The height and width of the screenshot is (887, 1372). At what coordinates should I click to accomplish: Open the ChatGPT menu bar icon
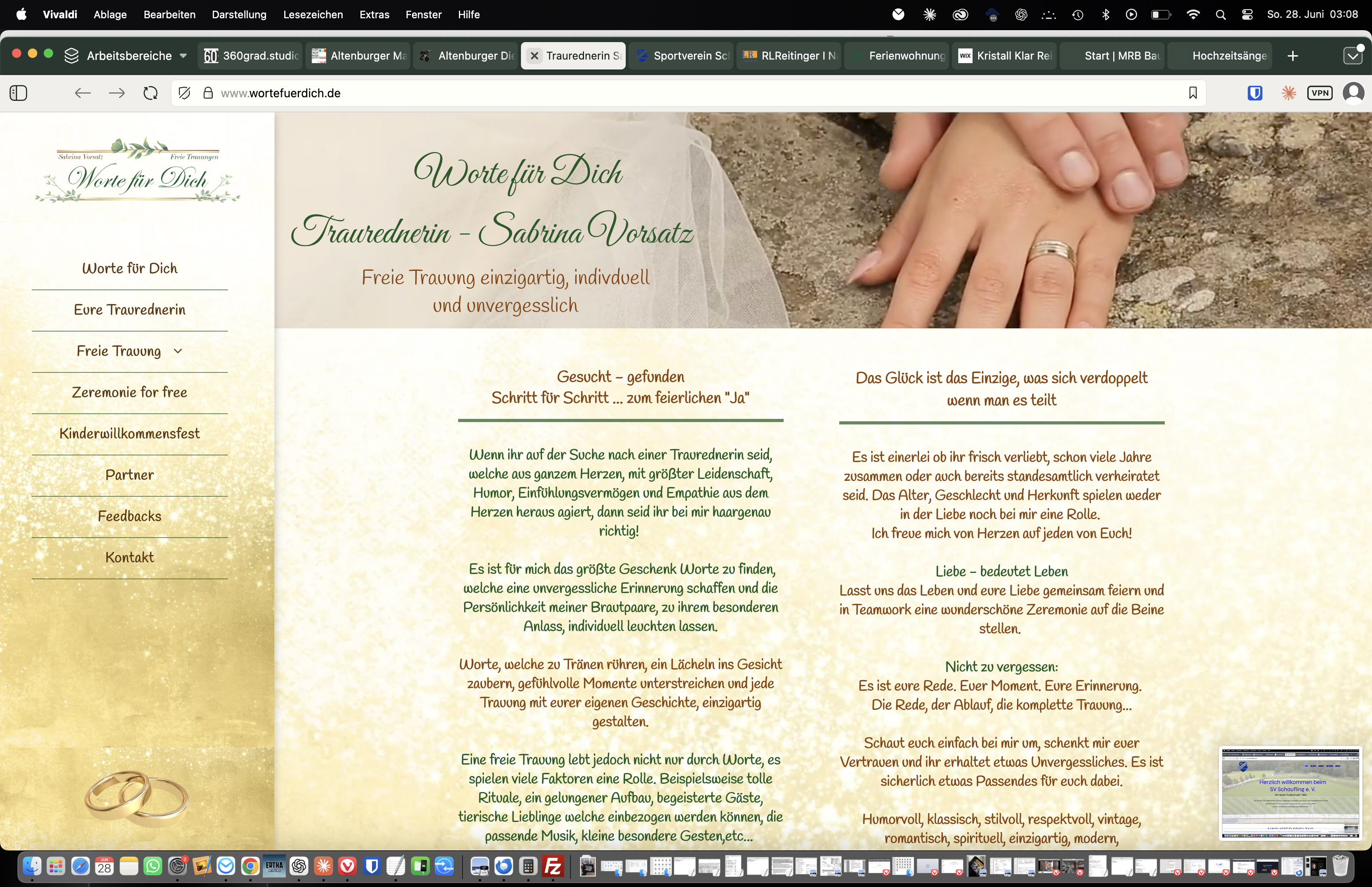point(1021,14)
